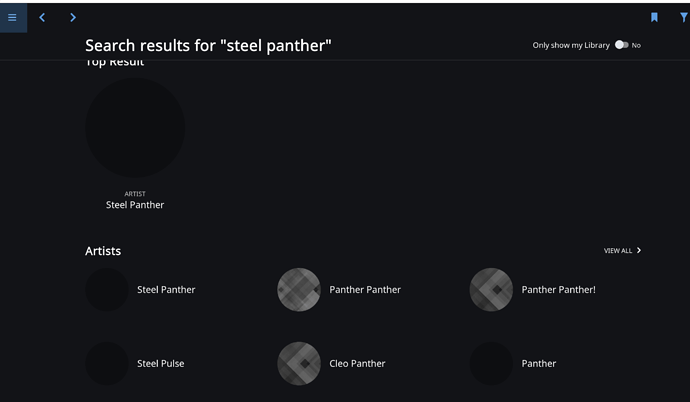Image resolution: width=690 pixels, height=402 pixels.
Task: Click the bookmark icon
Action: [x=654, y=17]
